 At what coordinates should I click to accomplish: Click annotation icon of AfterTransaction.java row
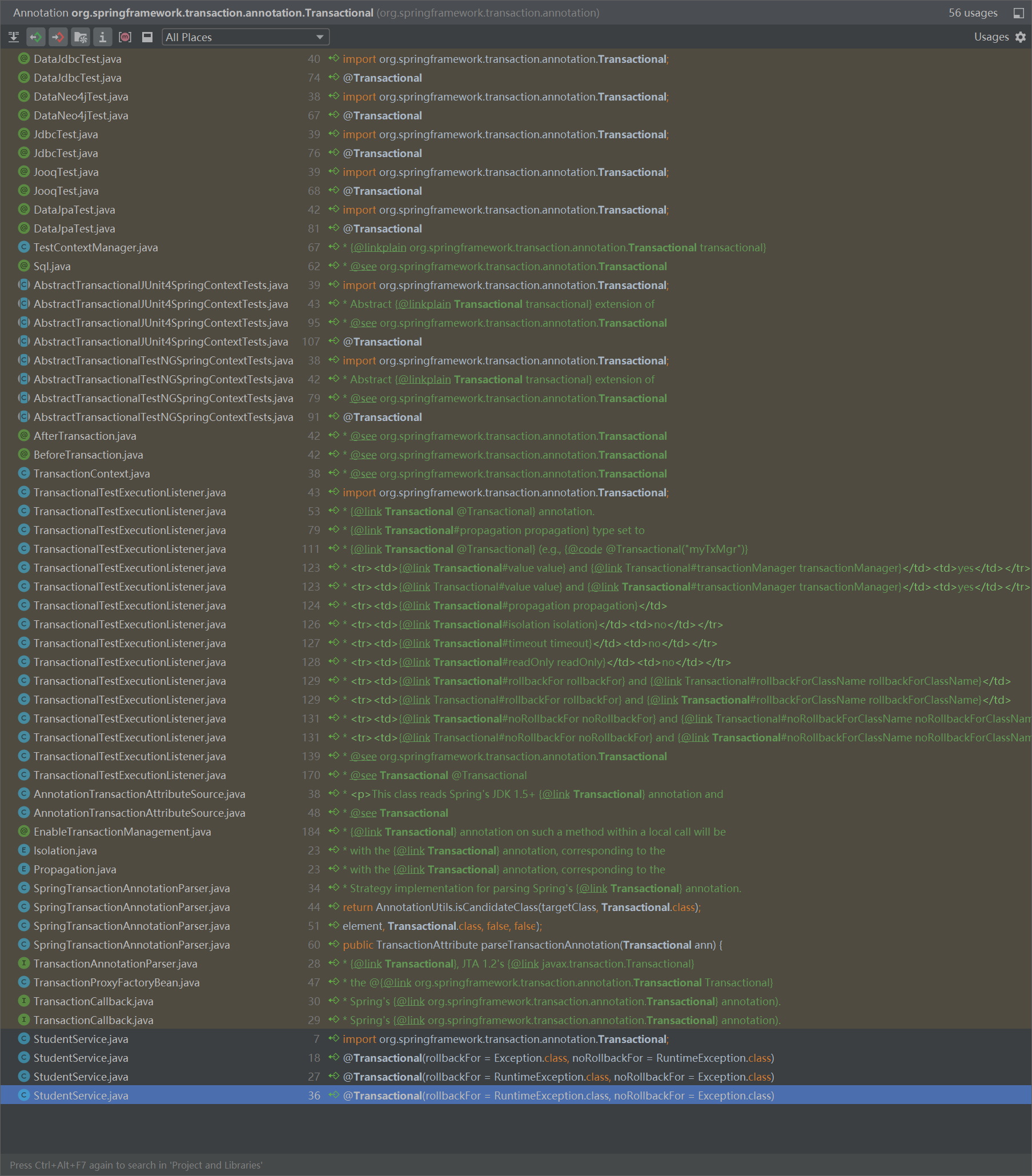(23, 436)
